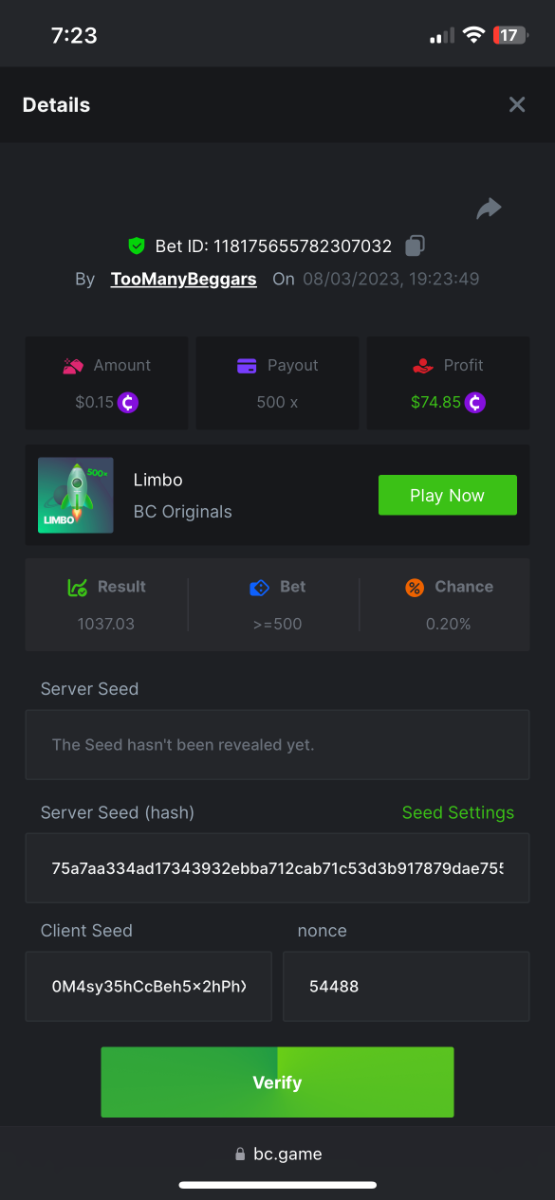Click the green verified shield icon
The image size is (555, 1200).
tap(137, 246)
